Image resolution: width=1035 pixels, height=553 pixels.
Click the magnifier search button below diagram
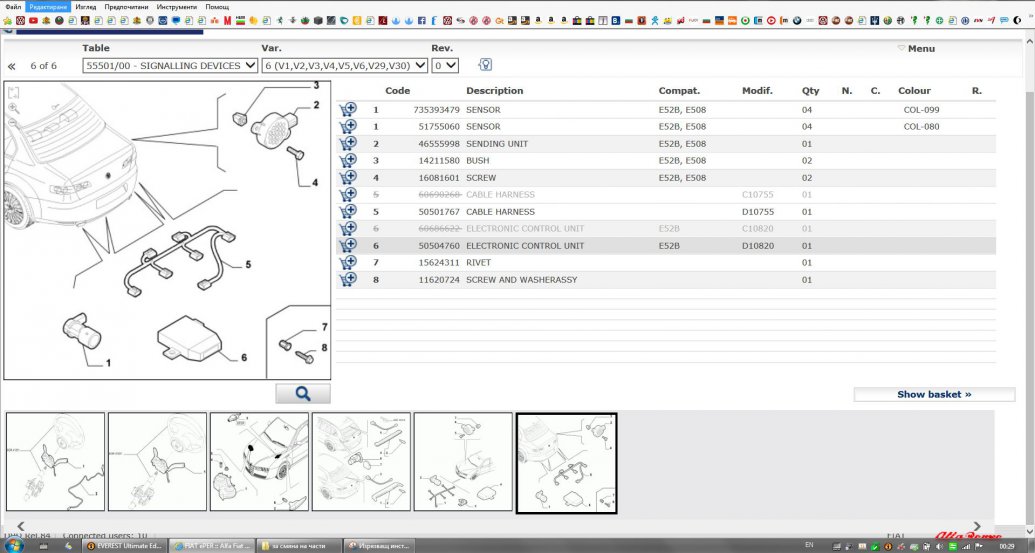click(302, 394)
